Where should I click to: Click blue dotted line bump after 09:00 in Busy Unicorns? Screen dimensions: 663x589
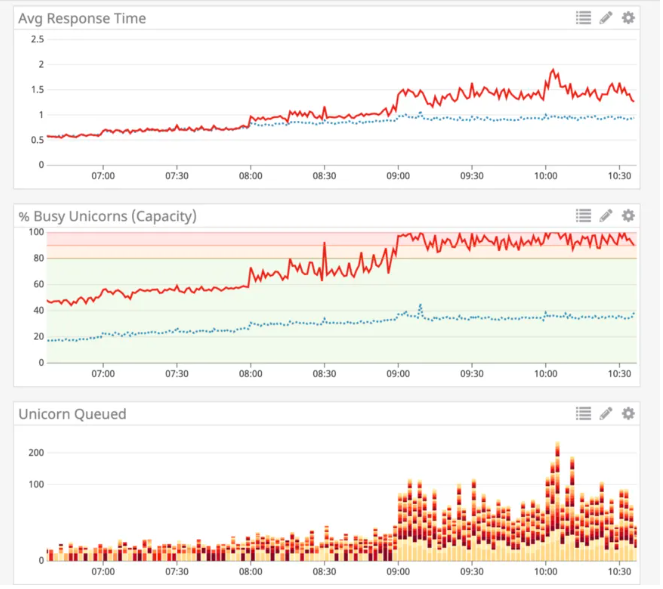coord(420,306)
